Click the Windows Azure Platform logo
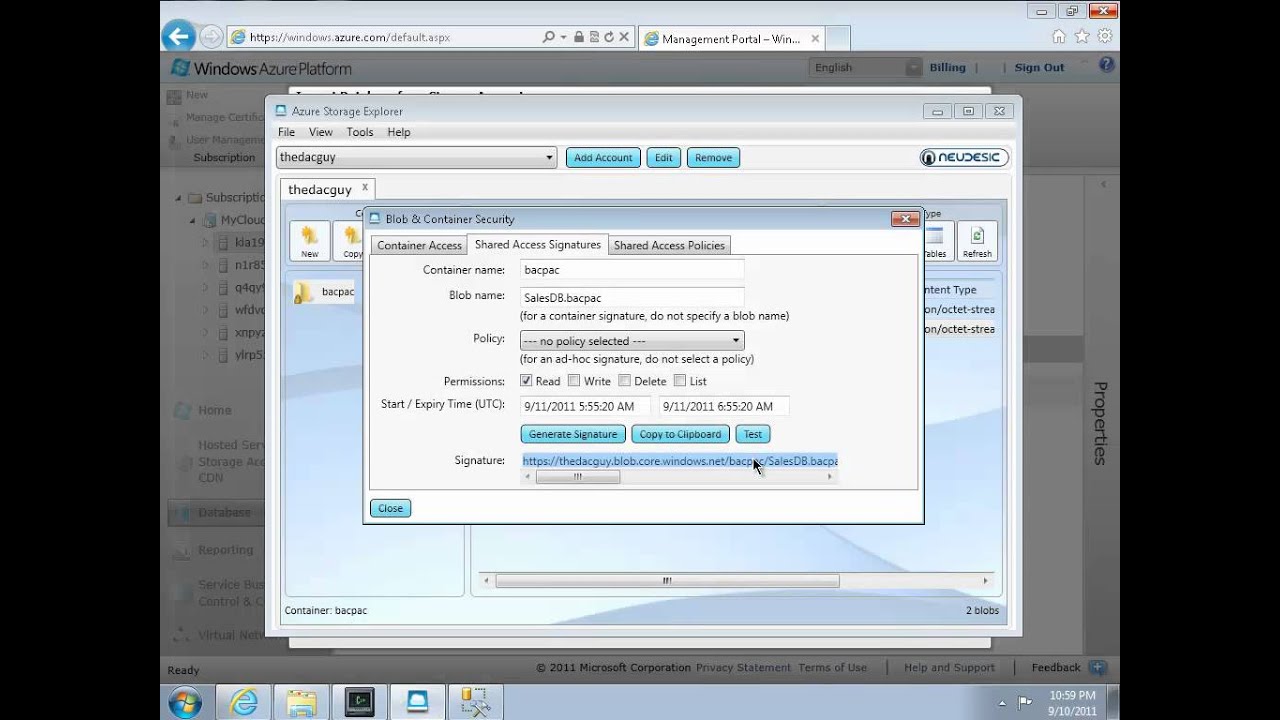Screen dimensions: 1280x720 click(261, 68)
